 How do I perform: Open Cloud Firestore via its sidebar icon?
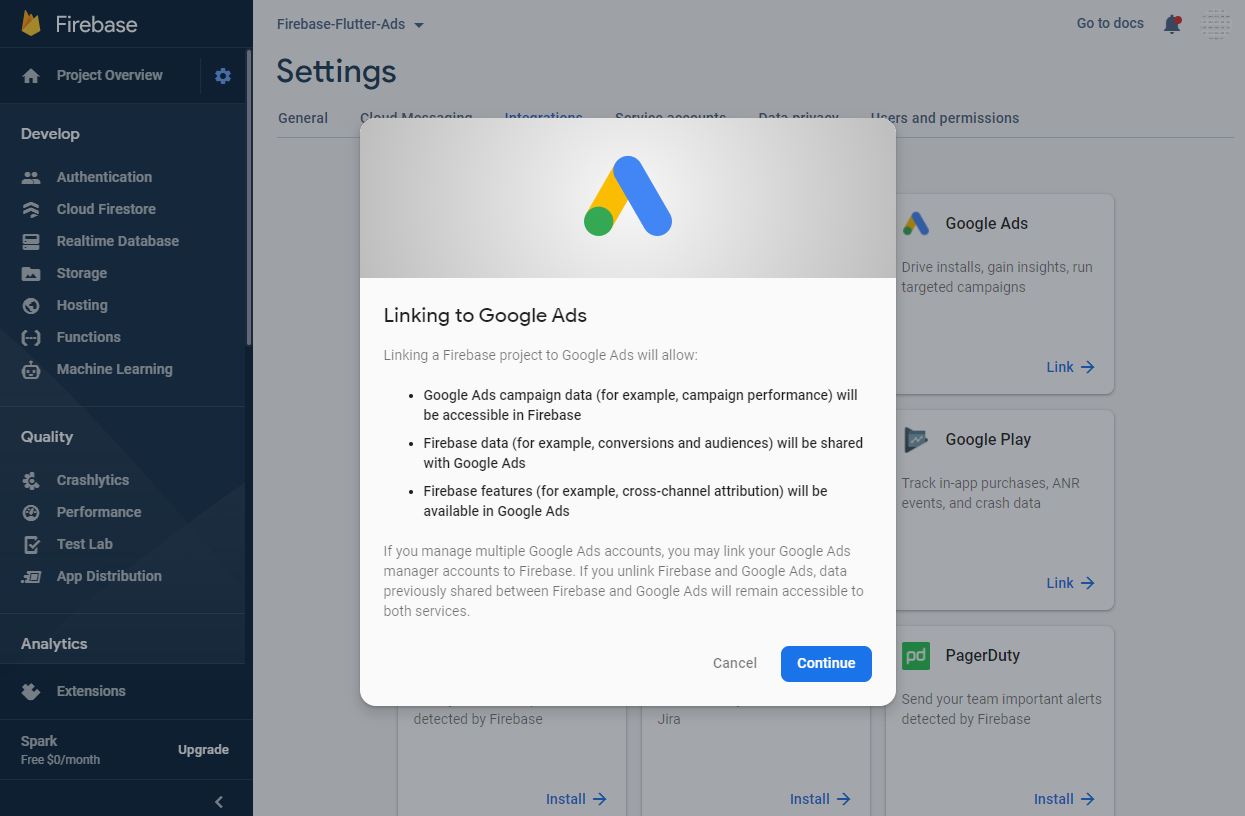tap(31, 209)
